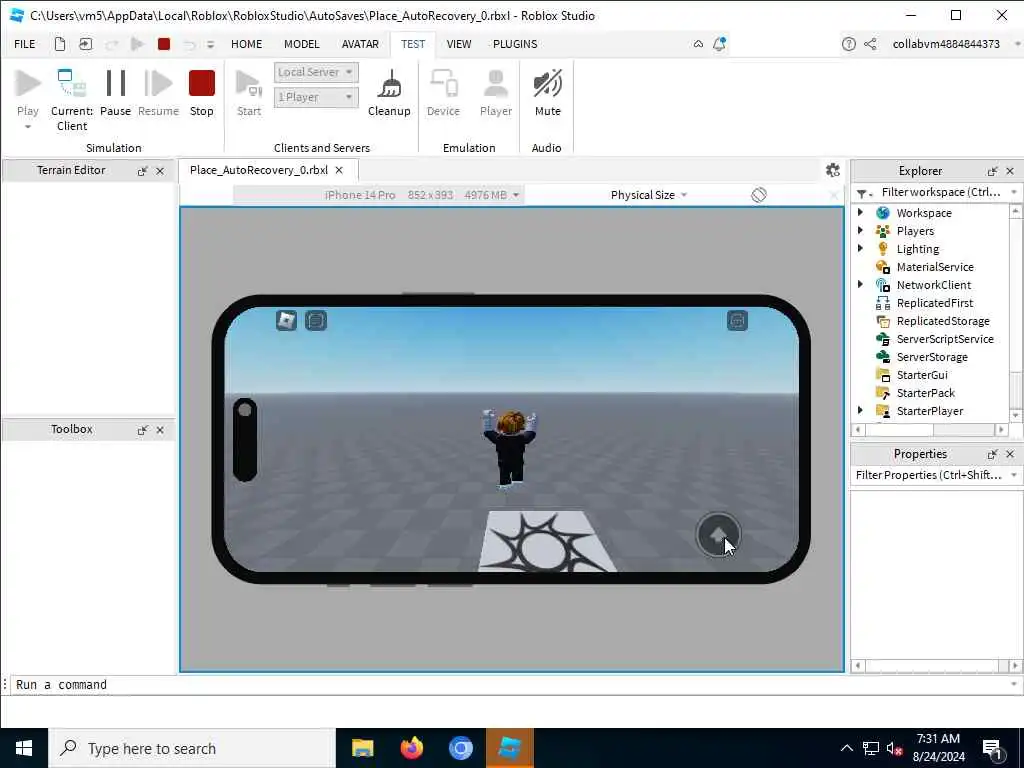Click the help question mark icon

tap(848, 44)
